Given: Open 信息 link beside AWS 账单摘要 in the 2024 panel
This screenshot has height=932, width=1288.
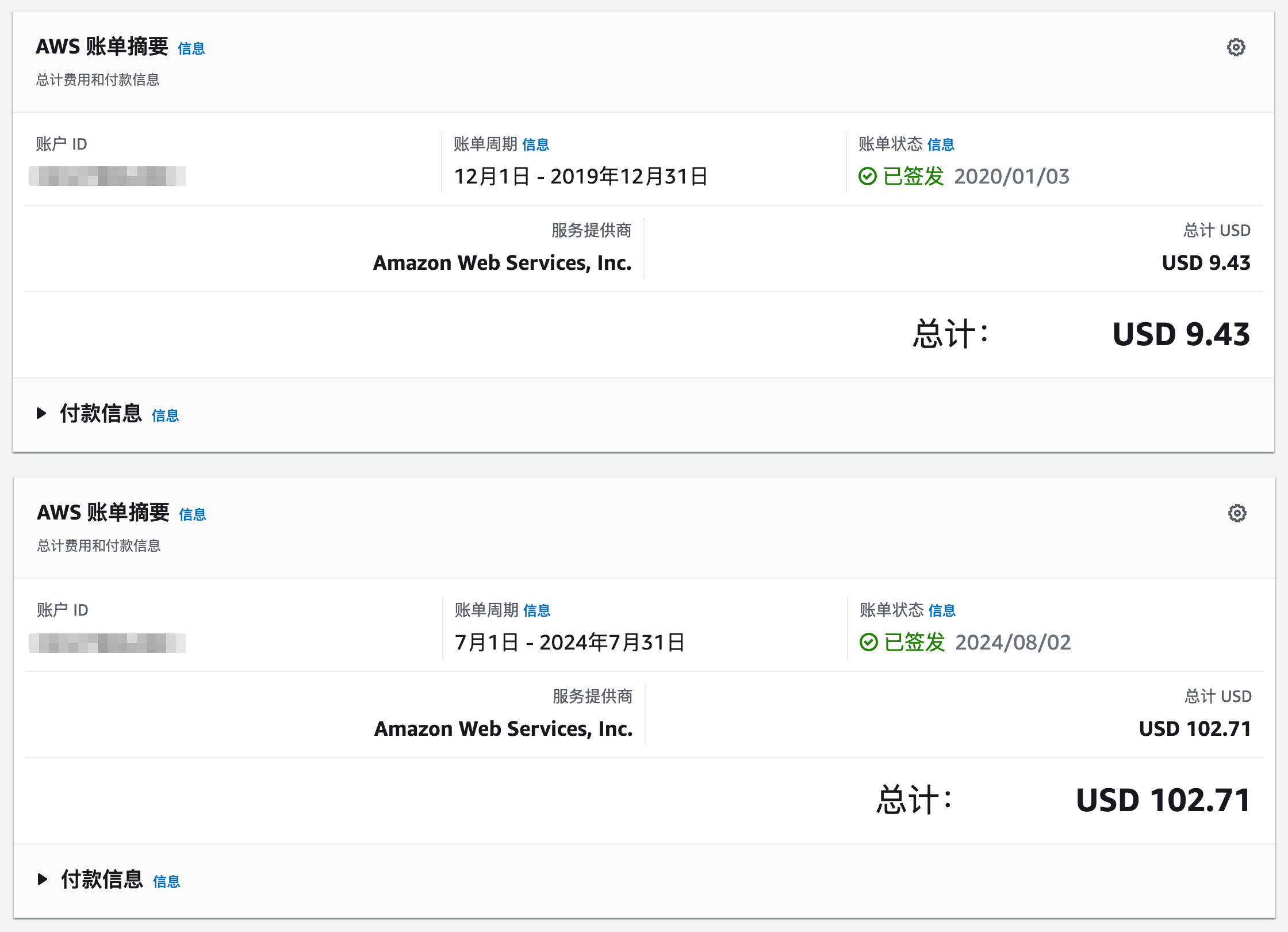Looking at the screenshot, I should (x=193, y=514).
